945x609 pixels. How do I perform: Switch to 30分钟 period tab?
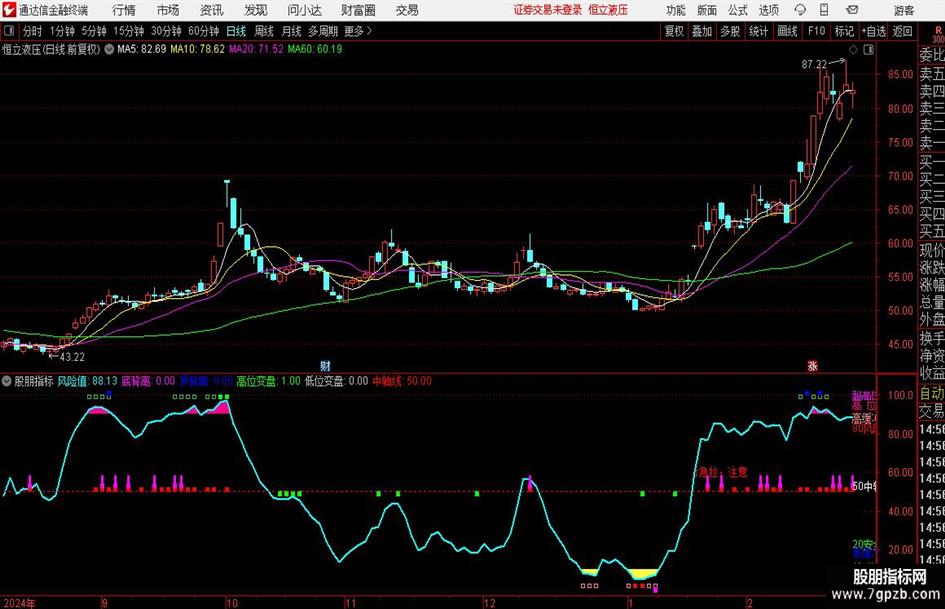coord(166,31)
